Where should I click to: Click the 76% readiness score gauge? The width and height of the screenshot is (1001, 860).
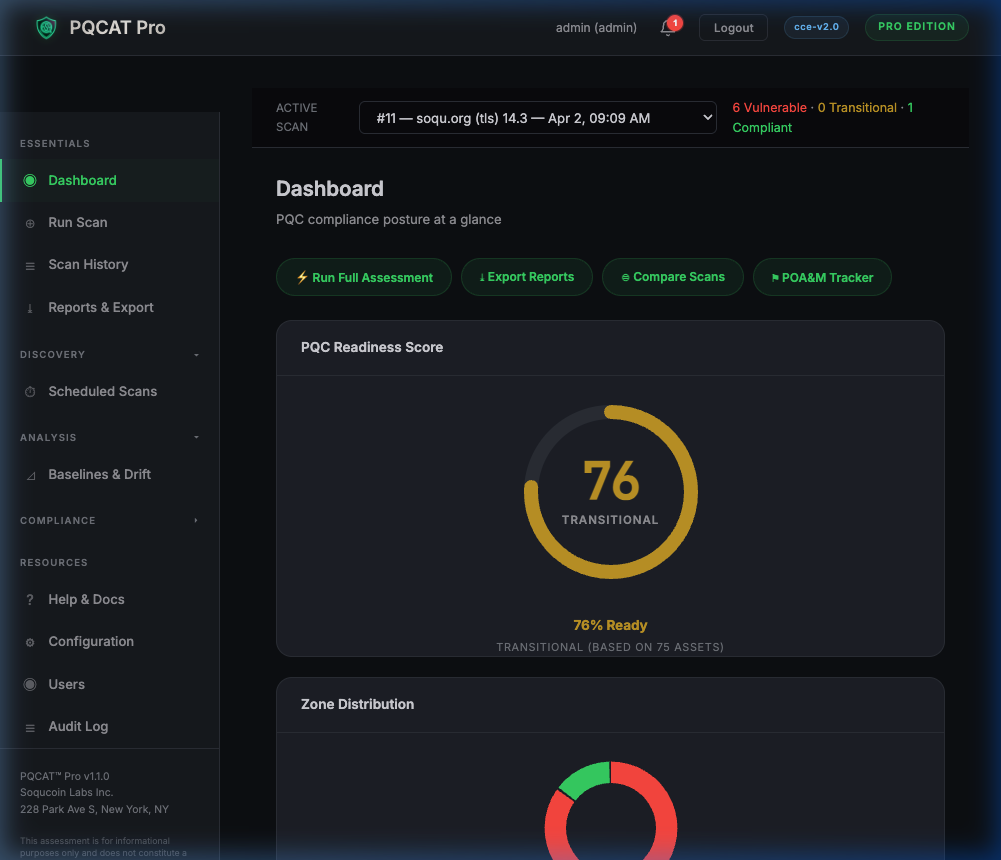[x=610, y=490]
